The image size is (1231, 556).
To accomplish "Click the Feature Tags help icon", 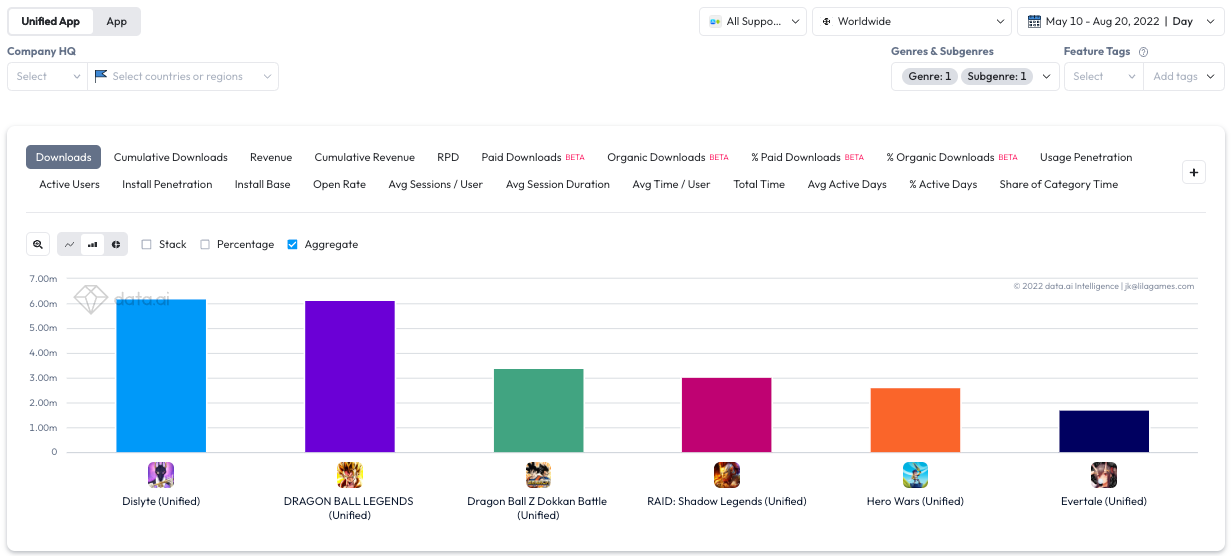I will pyautogui.click(x=1143, y=52).
